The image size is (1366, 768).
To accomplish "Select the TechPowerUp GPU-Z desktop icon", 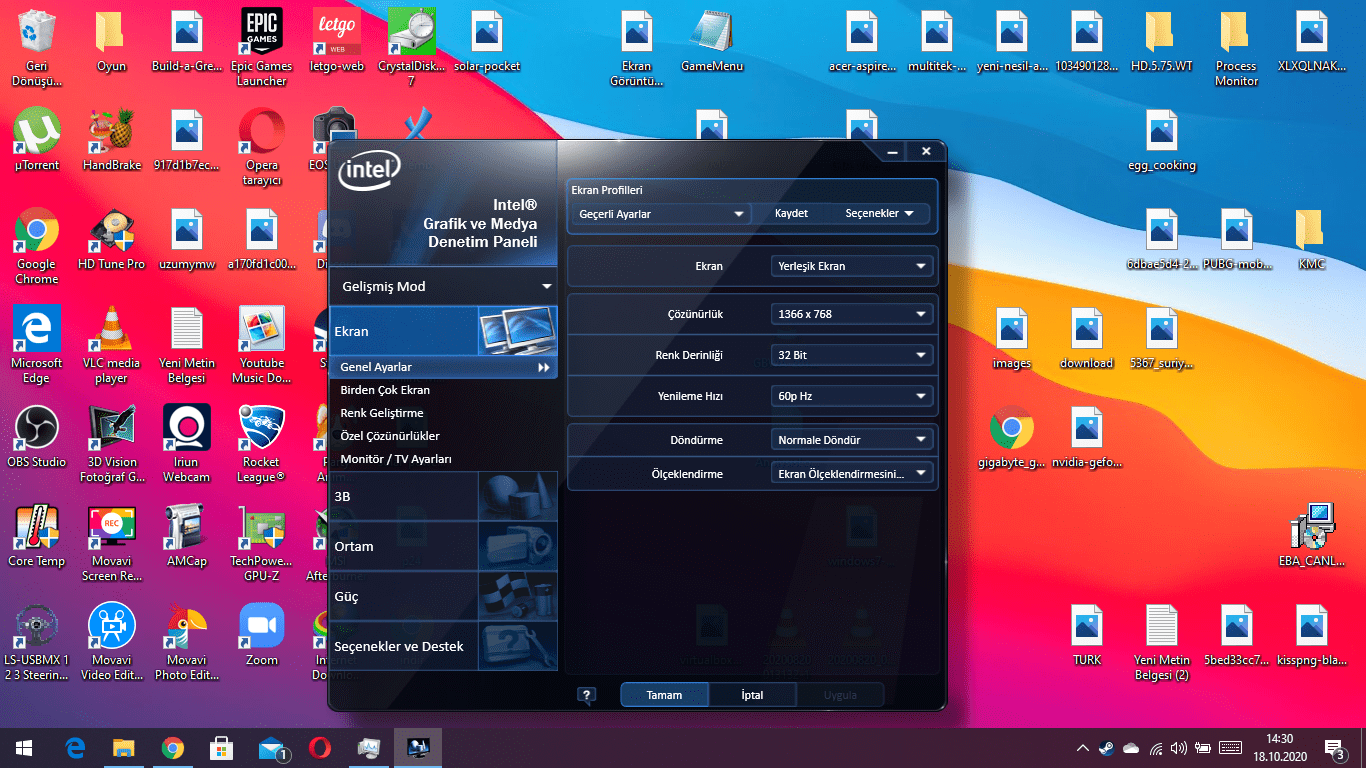I will click(262, 543).
